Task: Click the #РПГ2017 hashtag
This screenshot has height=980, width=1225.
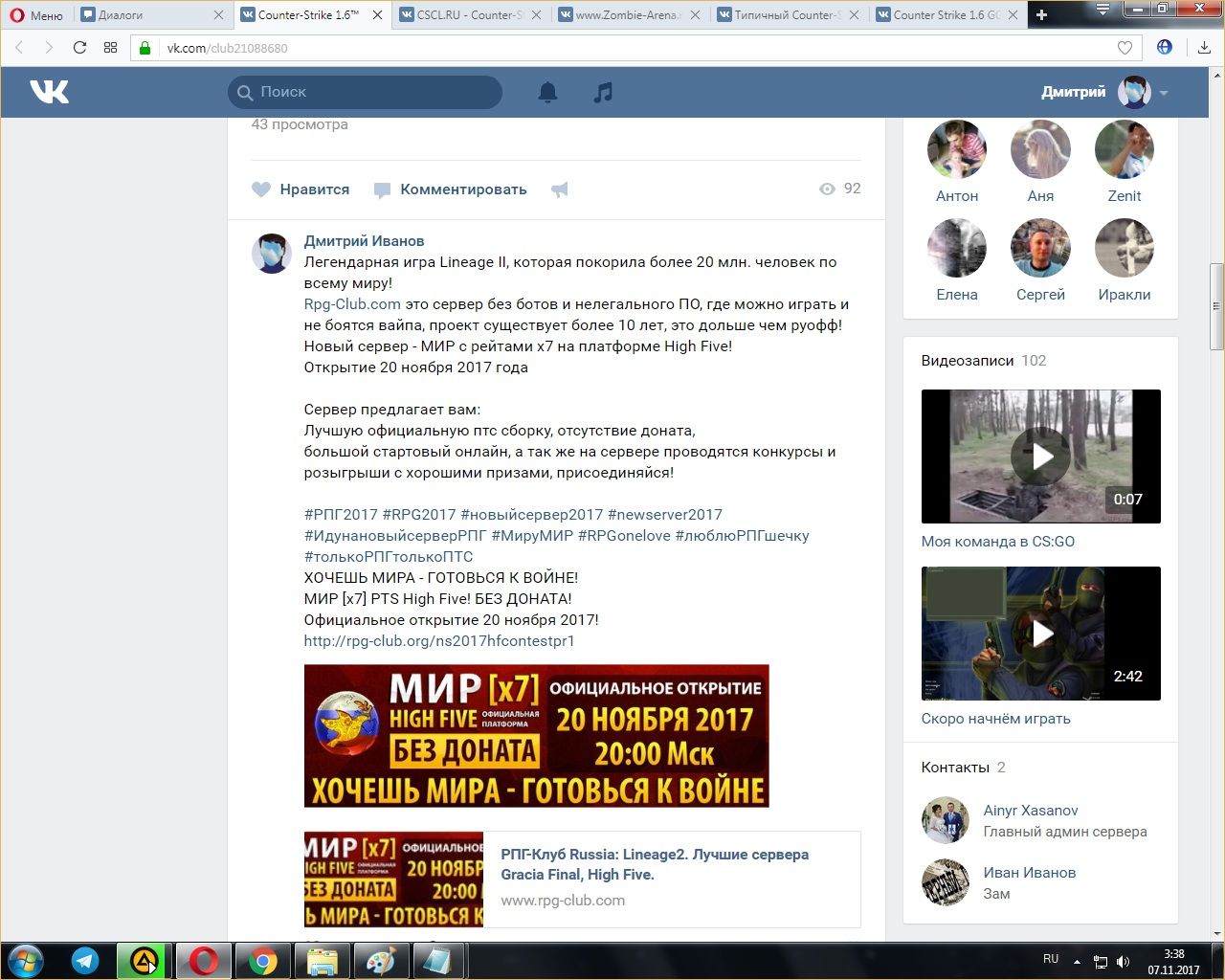Action: click(341, 515)
